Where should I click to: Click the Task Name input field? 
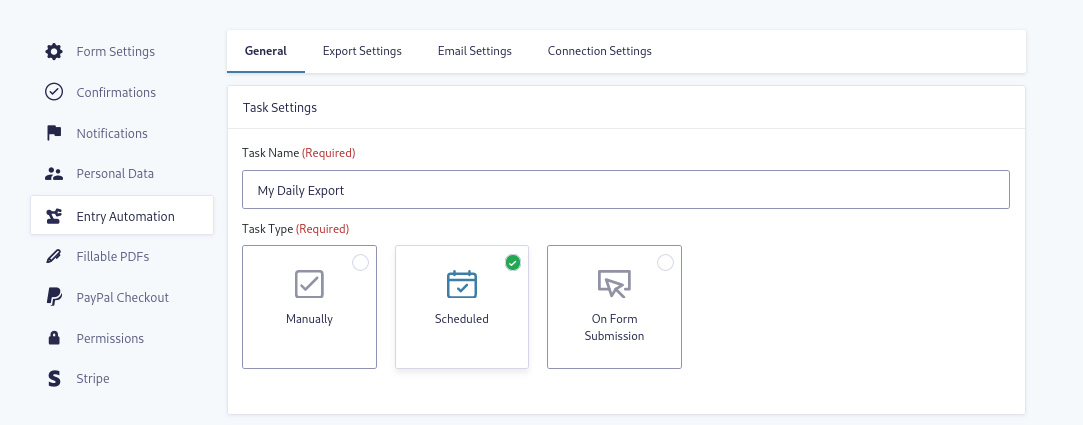pos(625,190)
